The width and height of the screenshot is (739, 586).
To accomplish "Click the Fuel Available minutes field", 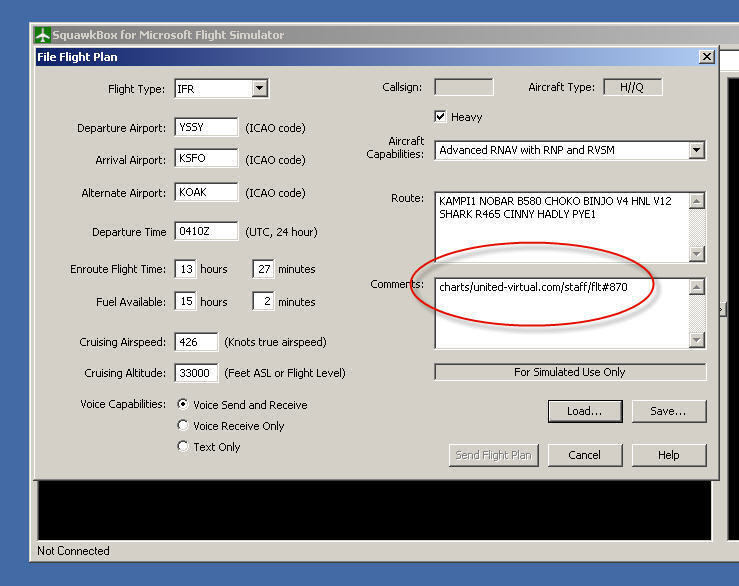I will [x=263, y=301].
